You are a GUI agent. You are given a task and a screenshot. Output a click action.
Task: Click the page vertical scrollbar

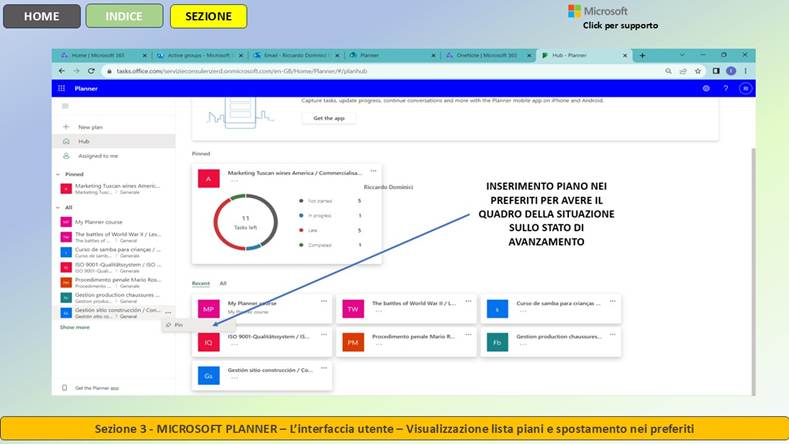[x=753, y=272]
